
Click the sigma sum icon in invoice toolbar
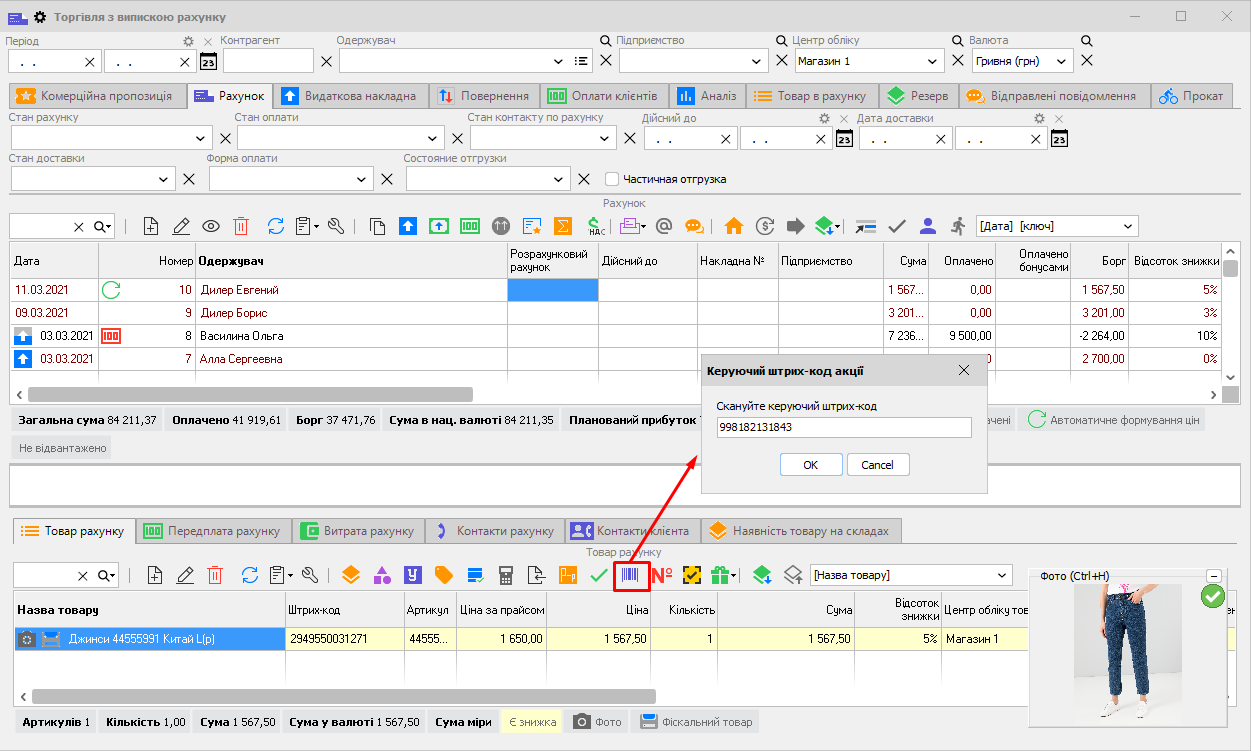pos(563,226)
